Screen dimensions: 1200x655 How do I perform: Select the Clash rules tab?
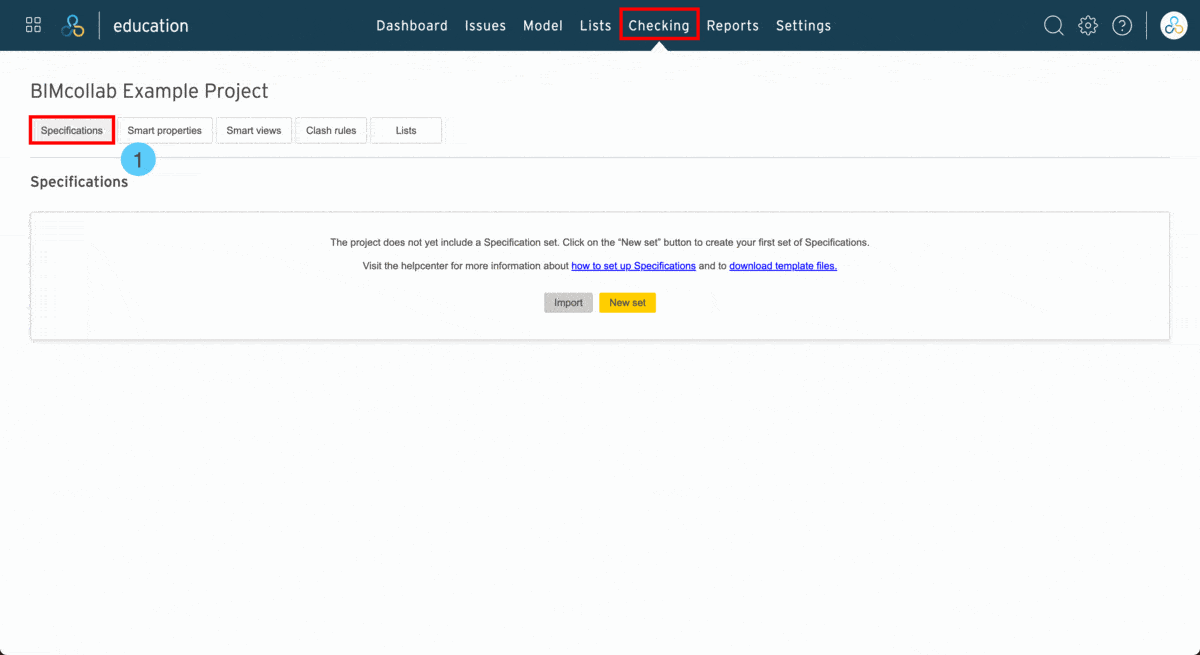tap(331, 130)
